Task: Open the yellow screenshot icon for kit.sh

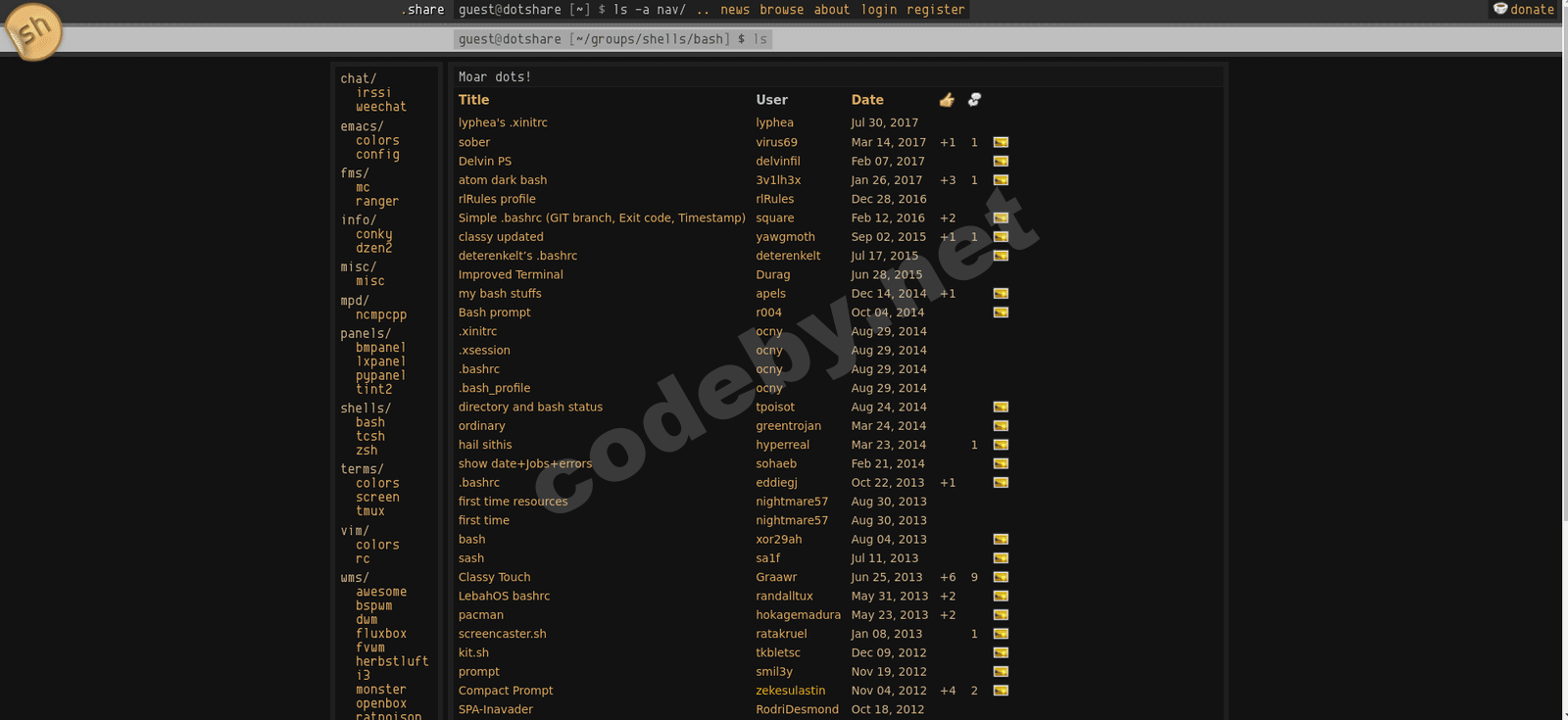Action: (x=1001, y=653)
